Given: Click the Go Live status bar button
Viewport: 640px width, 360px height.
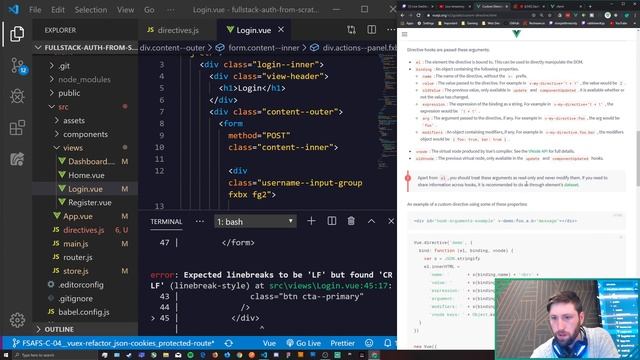Looking at the screenshot, I should pyautogui.click(x=303, y=343).
